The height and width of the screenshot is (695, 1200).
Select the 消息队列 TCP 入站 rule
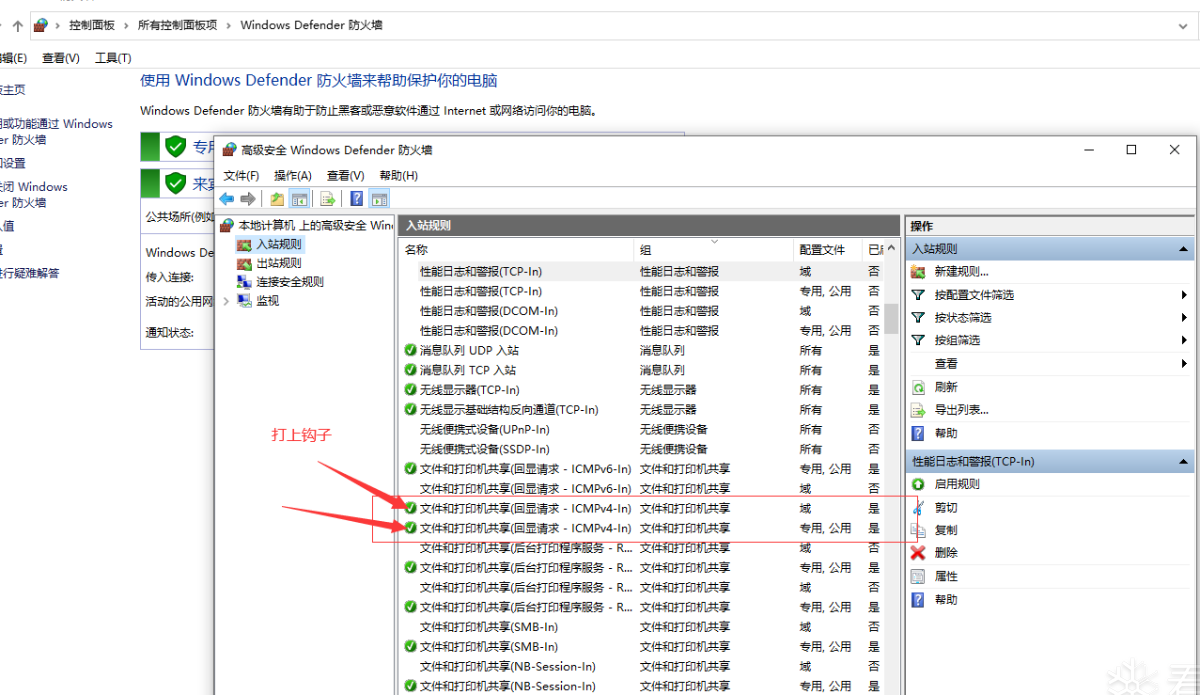[641, 370]
